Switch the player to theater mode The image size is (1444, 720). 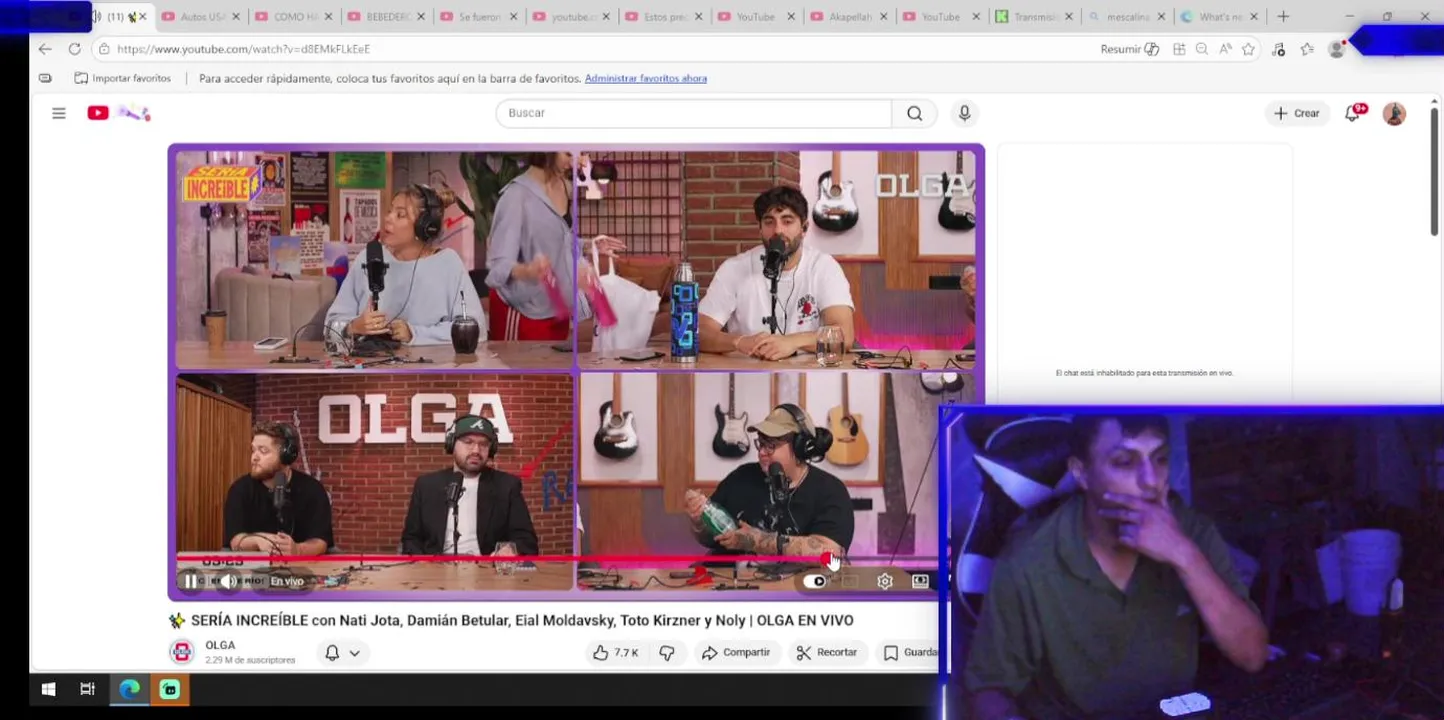(x=920, y=581)
